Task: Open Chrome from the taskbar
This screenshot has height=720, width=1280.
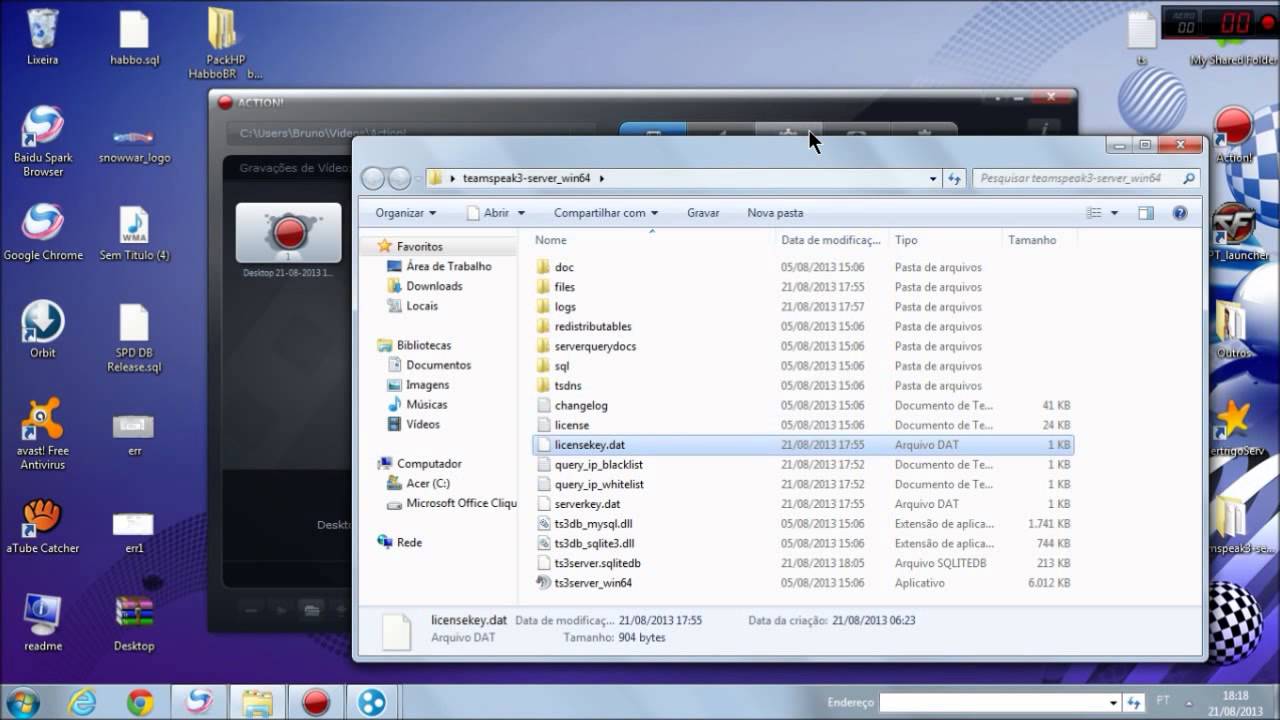Action: 140,702
